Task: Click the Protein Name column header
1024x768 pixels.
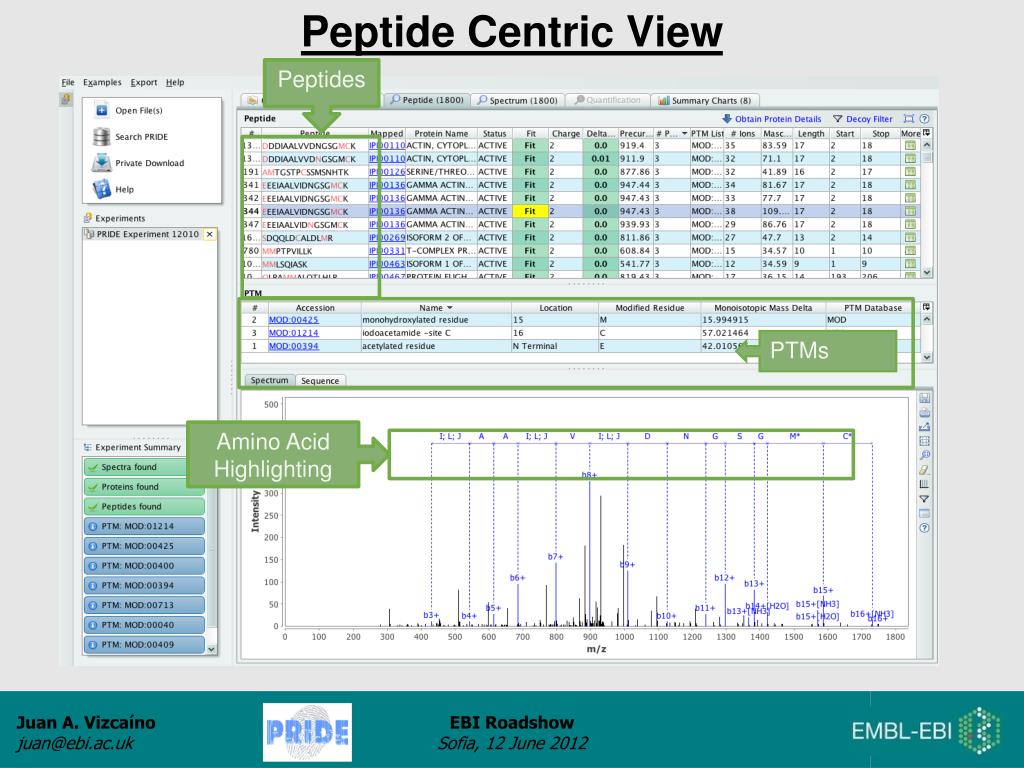Action: coord(441,133)
